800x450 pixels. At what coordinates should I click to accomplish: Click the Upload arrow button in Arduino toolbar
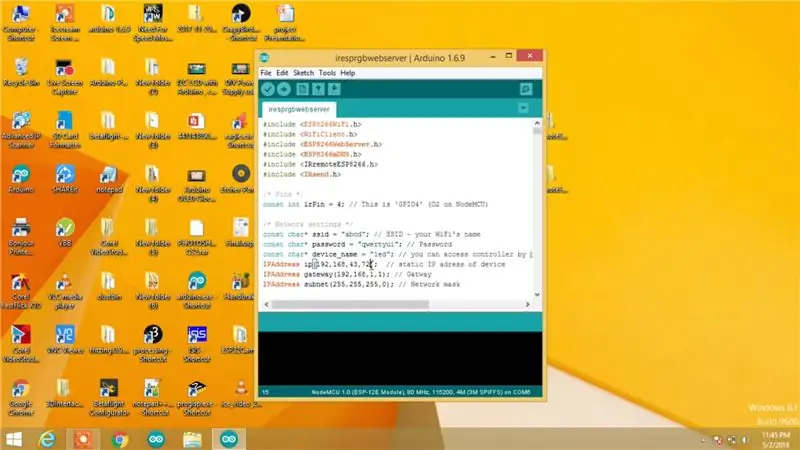point(284,89)
